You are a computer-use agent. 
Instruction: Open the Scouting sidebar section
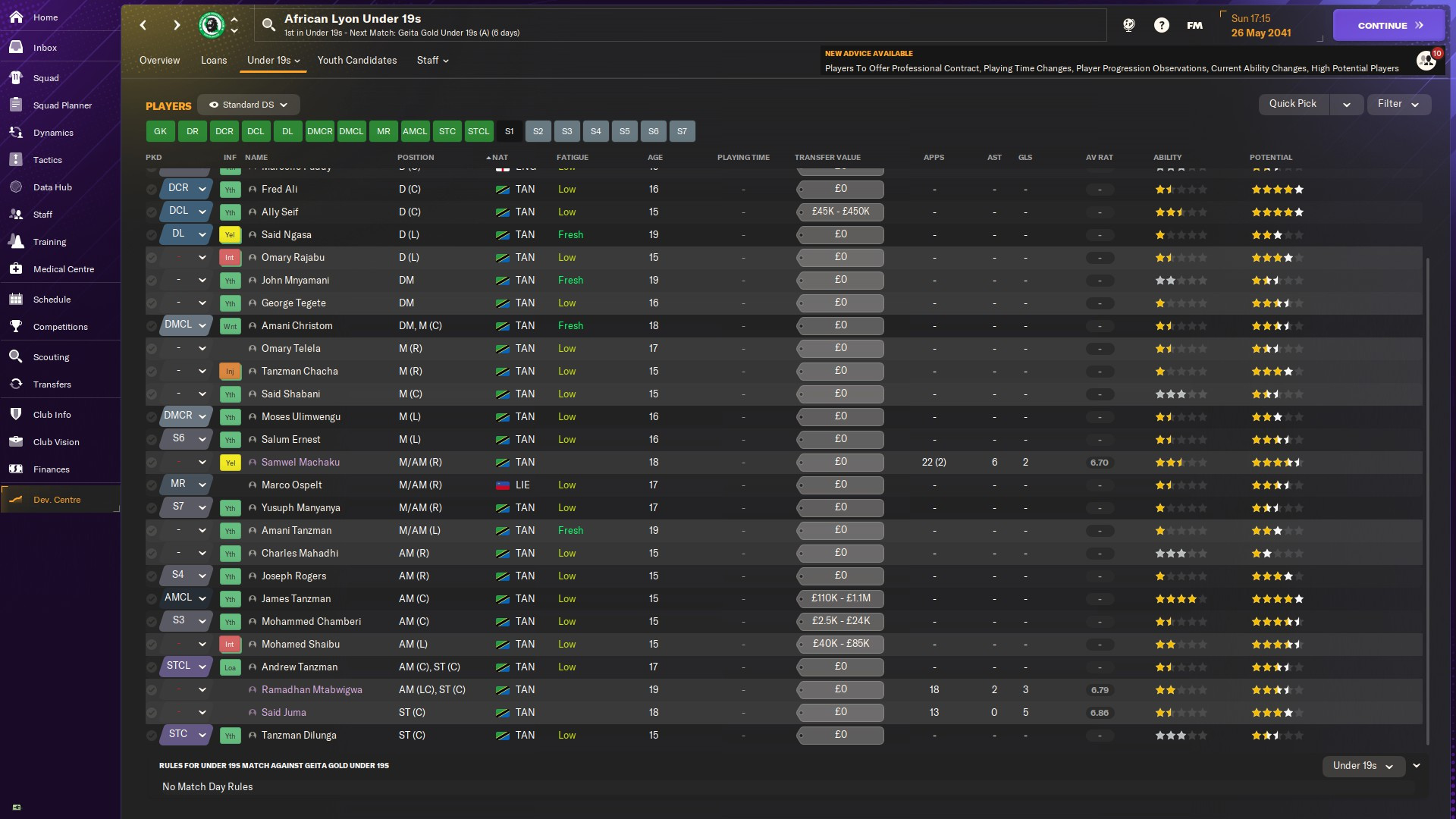(51, 357)
